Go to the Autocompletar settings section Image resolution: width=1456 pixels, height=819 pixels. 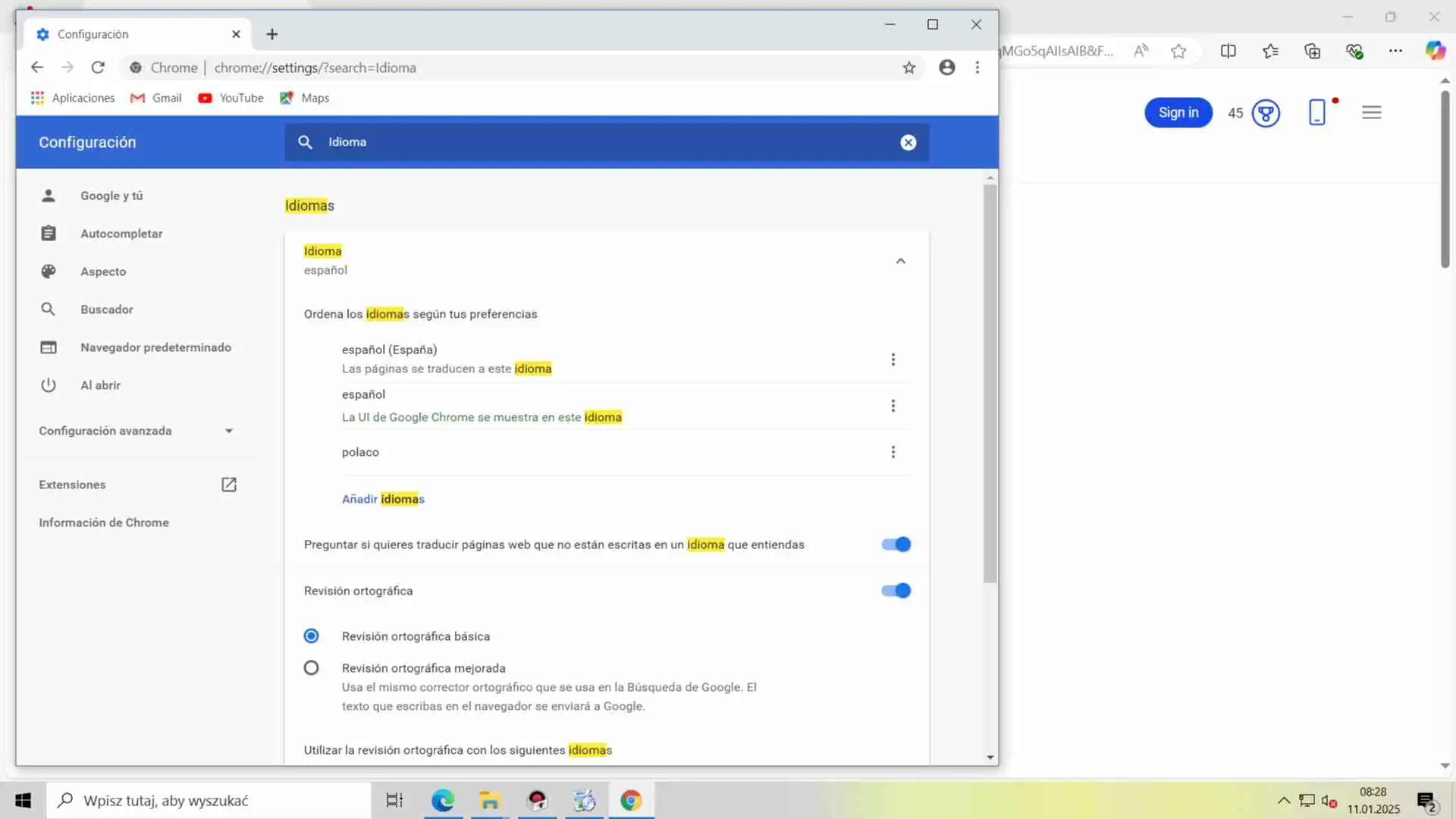coord(121,234)
